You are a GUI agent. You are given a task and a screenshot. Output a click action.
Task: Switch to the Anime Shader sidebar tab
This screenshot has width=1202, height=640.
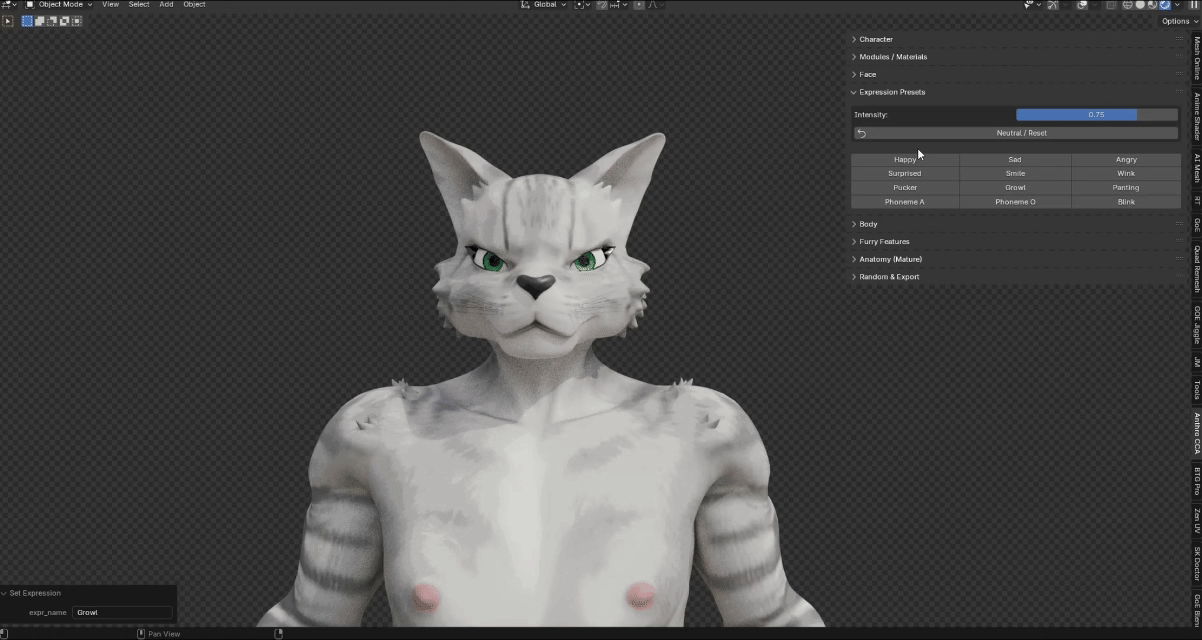(x=1196, y=116)
